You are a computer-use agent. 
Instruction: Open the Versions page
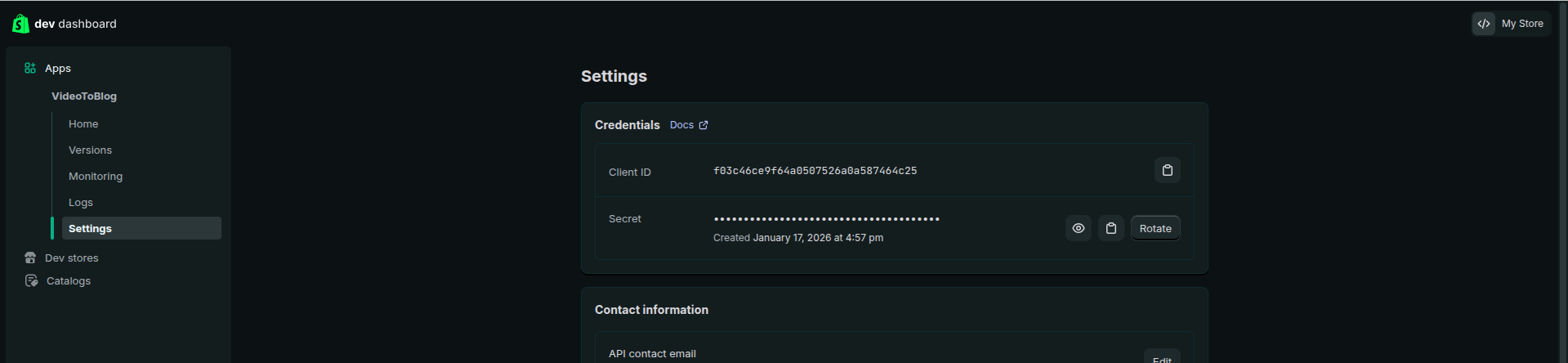coord(90,150)
